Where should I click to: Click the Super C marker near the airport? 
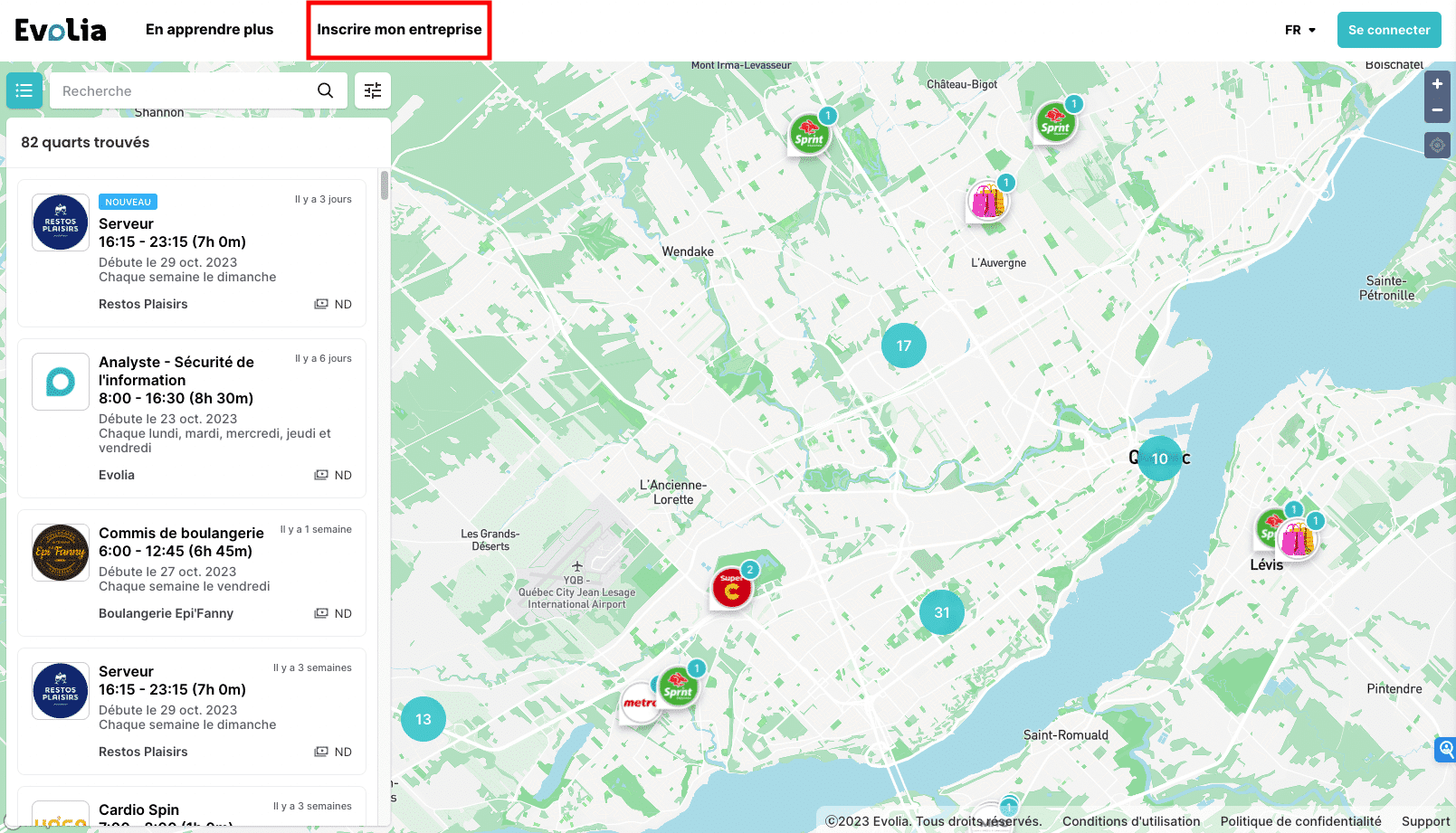[731, 588]
